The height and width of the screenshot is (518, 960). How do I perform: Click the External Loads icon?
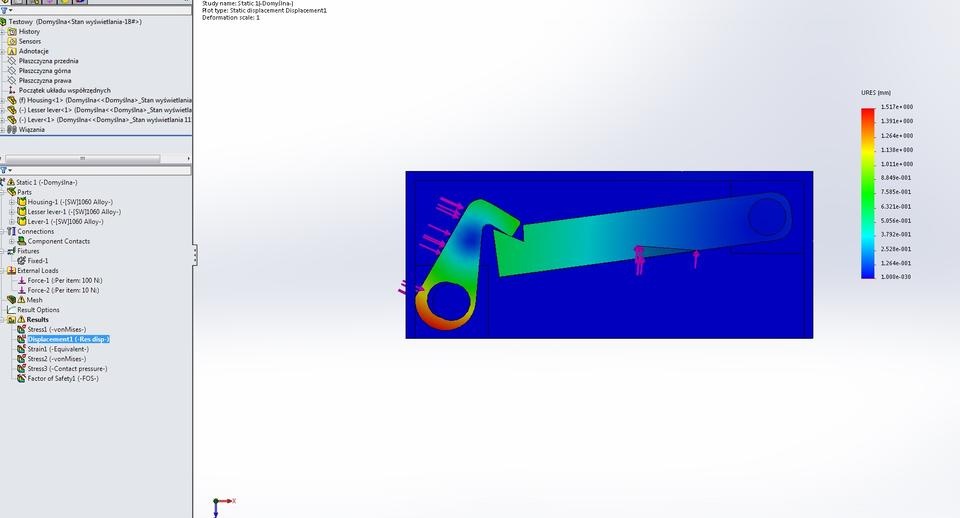tap(11, 270)
